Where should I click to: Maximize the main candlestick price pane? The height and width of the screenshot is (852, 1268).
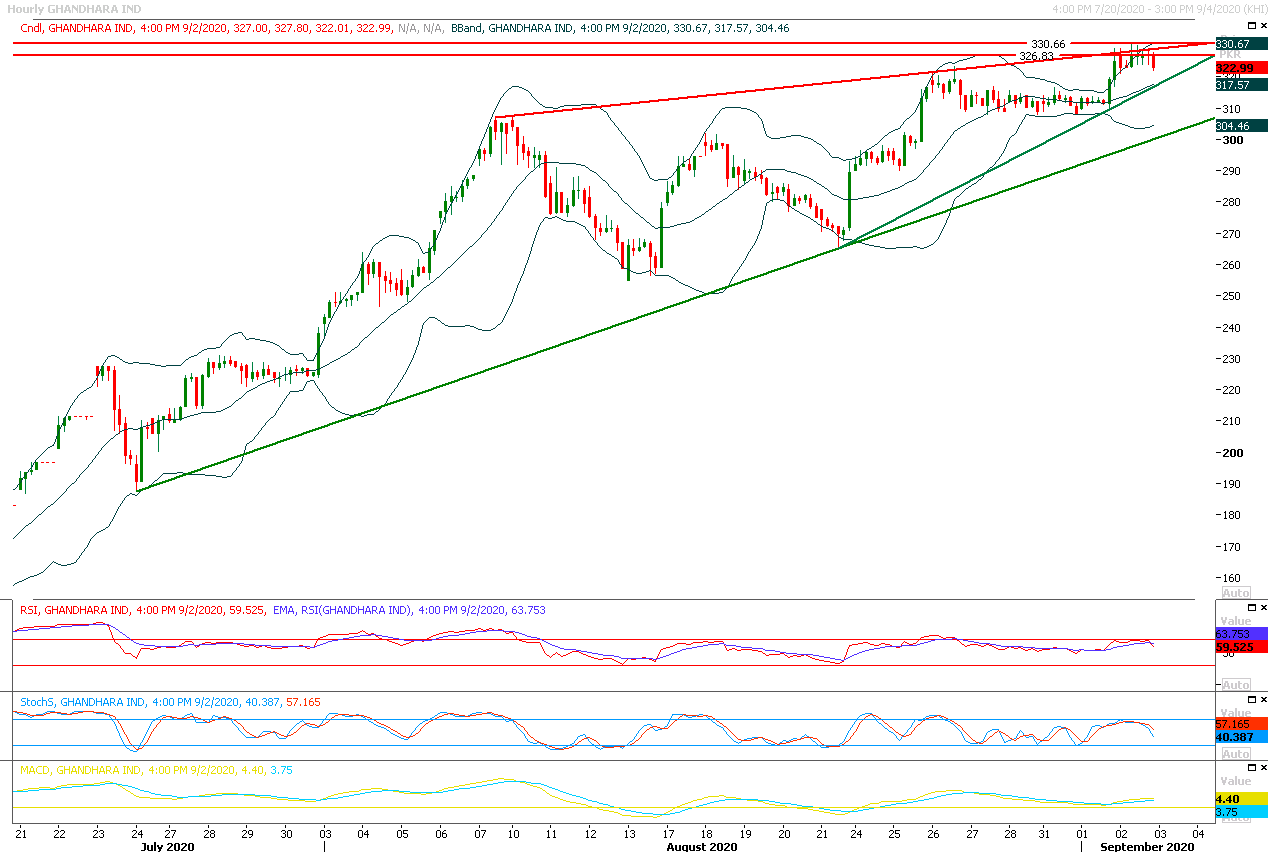click(1251, 25)
